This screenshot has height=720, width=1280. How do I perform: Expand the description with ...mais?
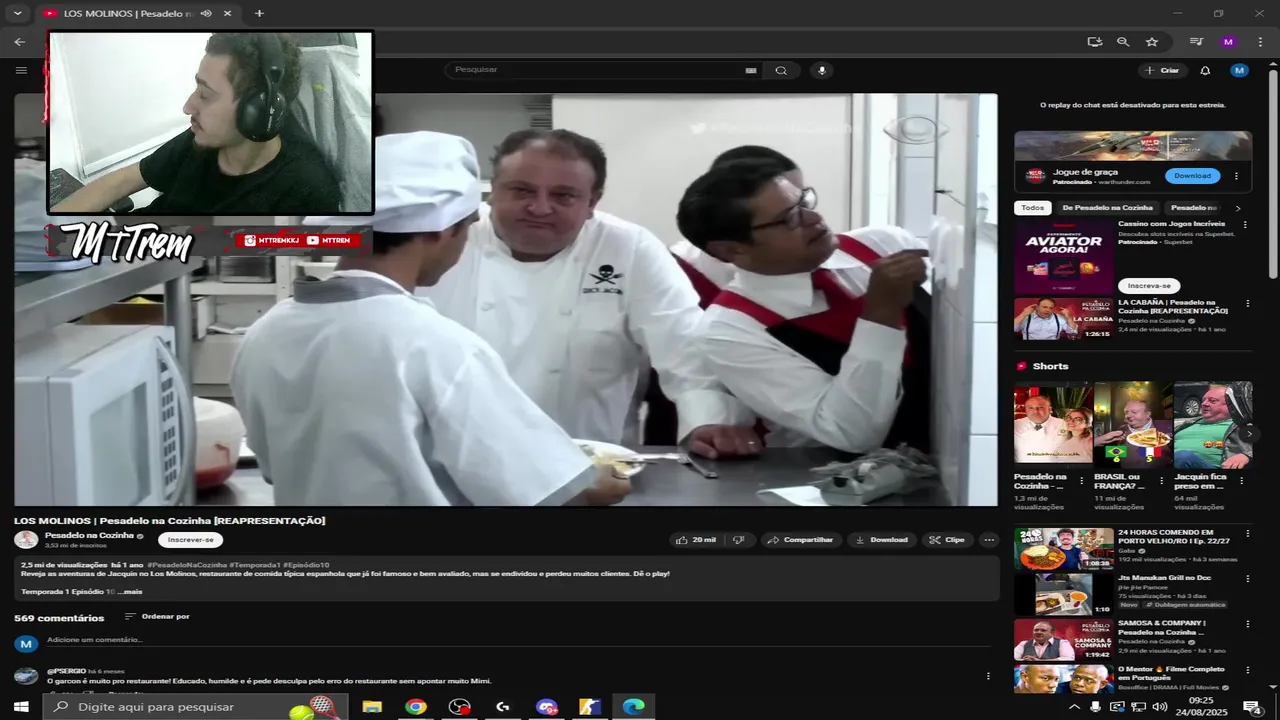coord(129,592)
